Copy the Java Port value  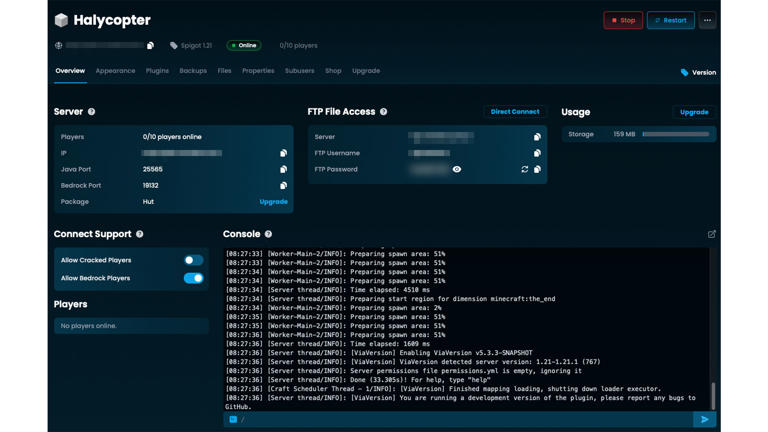click(x=283, y=170)
